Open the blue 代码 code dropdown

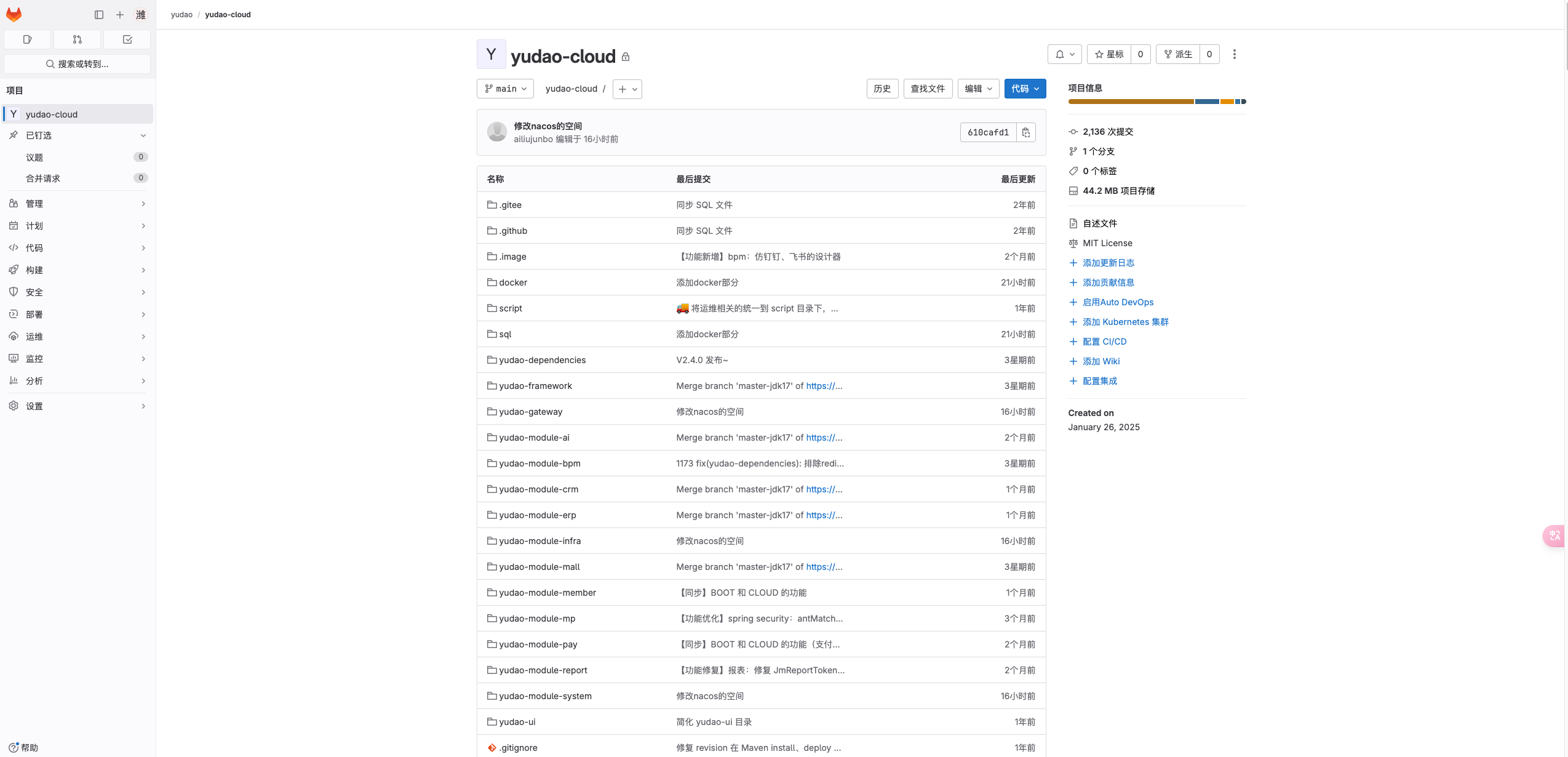(1025, 89)
